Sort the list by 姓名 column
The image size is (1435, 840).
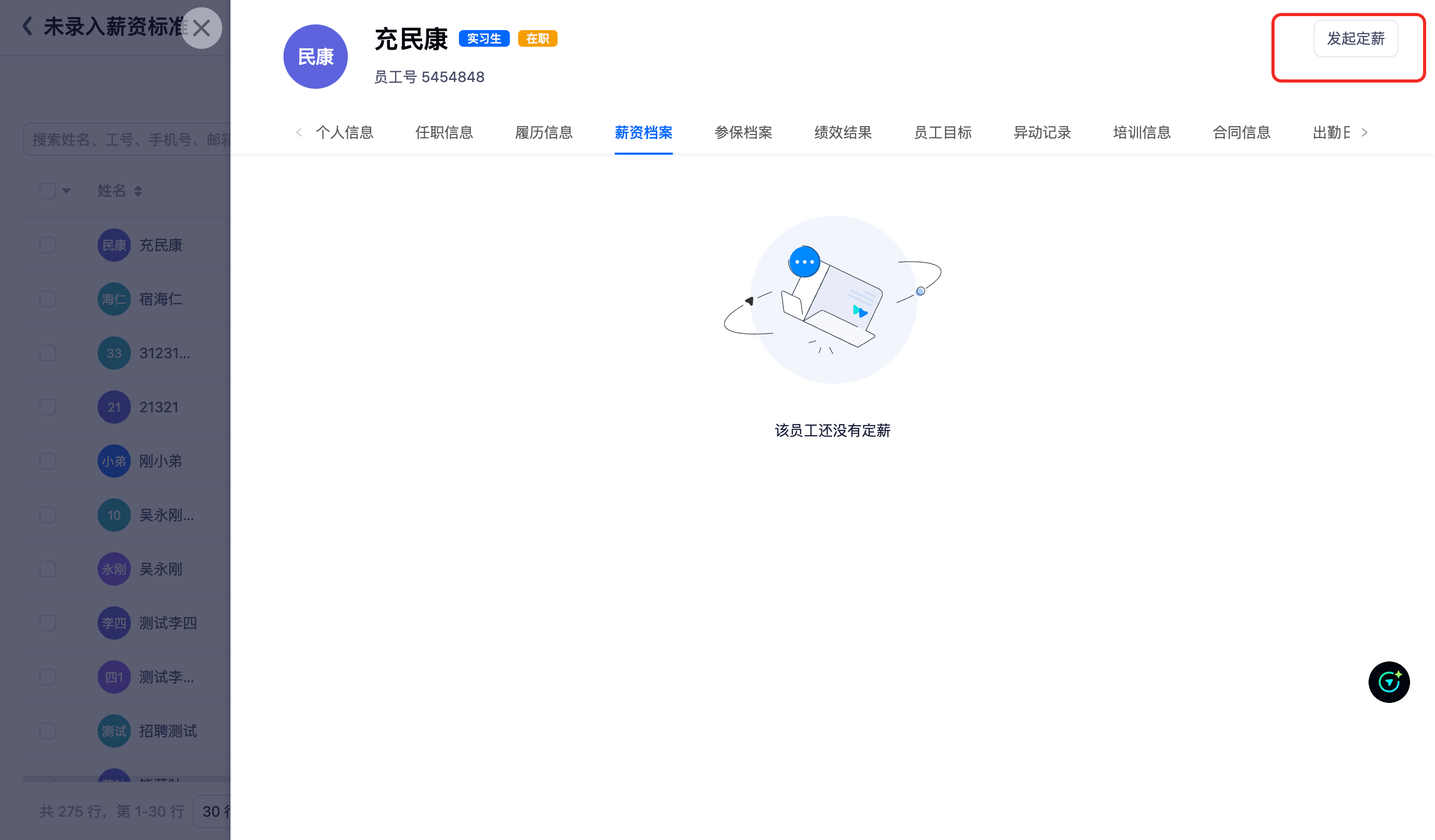point(137,191)
